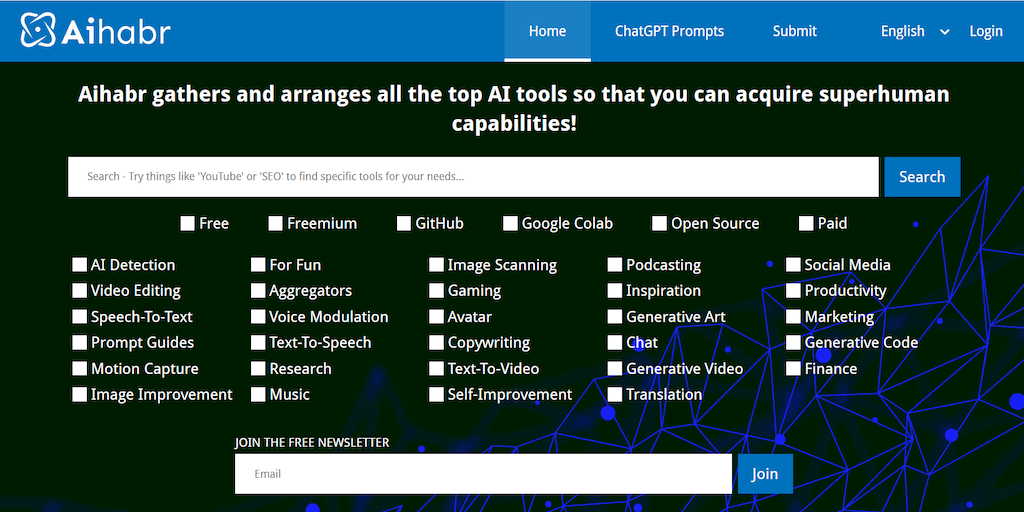Image resolution: width=1024 pixels, height=512 pixels.
Task: Tick the GitHub checkbox
Action: 404,223
